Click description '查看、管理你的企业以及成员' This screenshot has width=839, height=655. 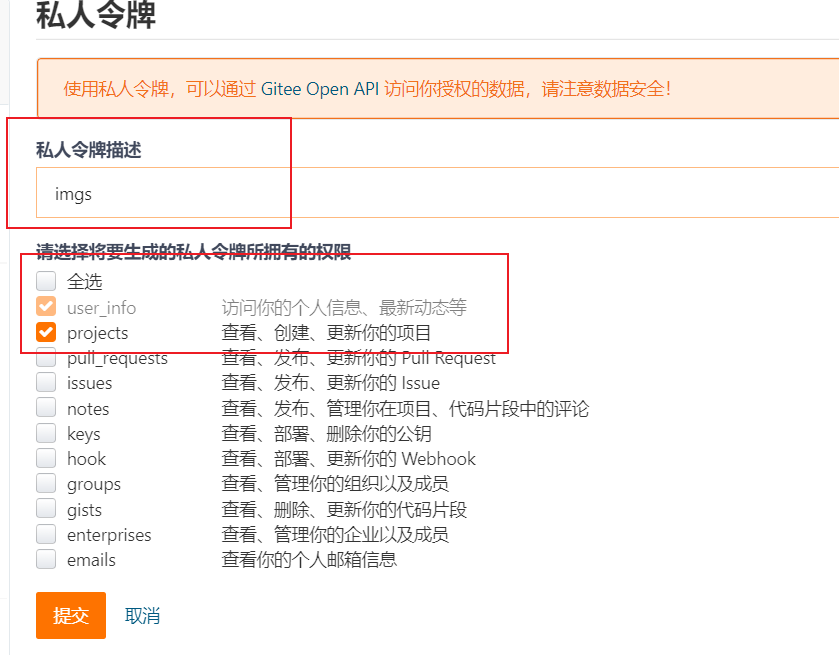[335, 535]
